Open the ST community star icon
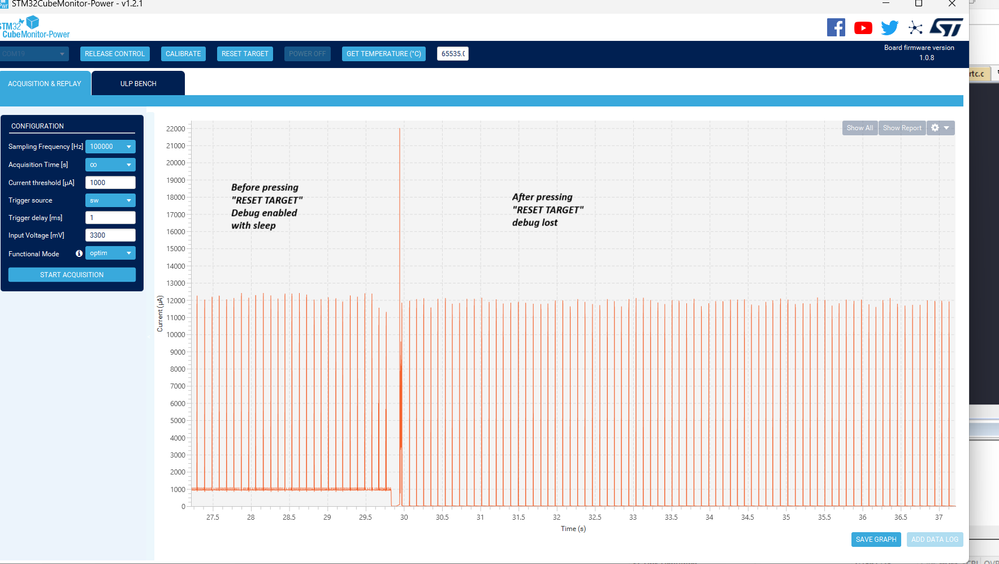Image resolution: width=999 pixels, height=564 pixels. click(x=916, y=27)
